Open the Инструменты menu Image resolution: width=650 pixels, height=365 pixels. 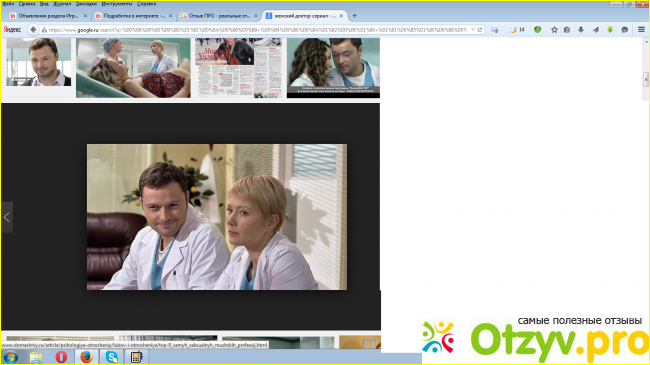(116, 4)
